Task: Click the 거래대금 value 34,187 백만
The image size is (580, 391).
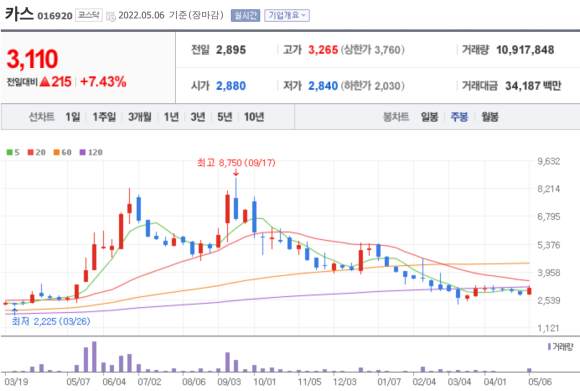Action: (x=533, y=86)
